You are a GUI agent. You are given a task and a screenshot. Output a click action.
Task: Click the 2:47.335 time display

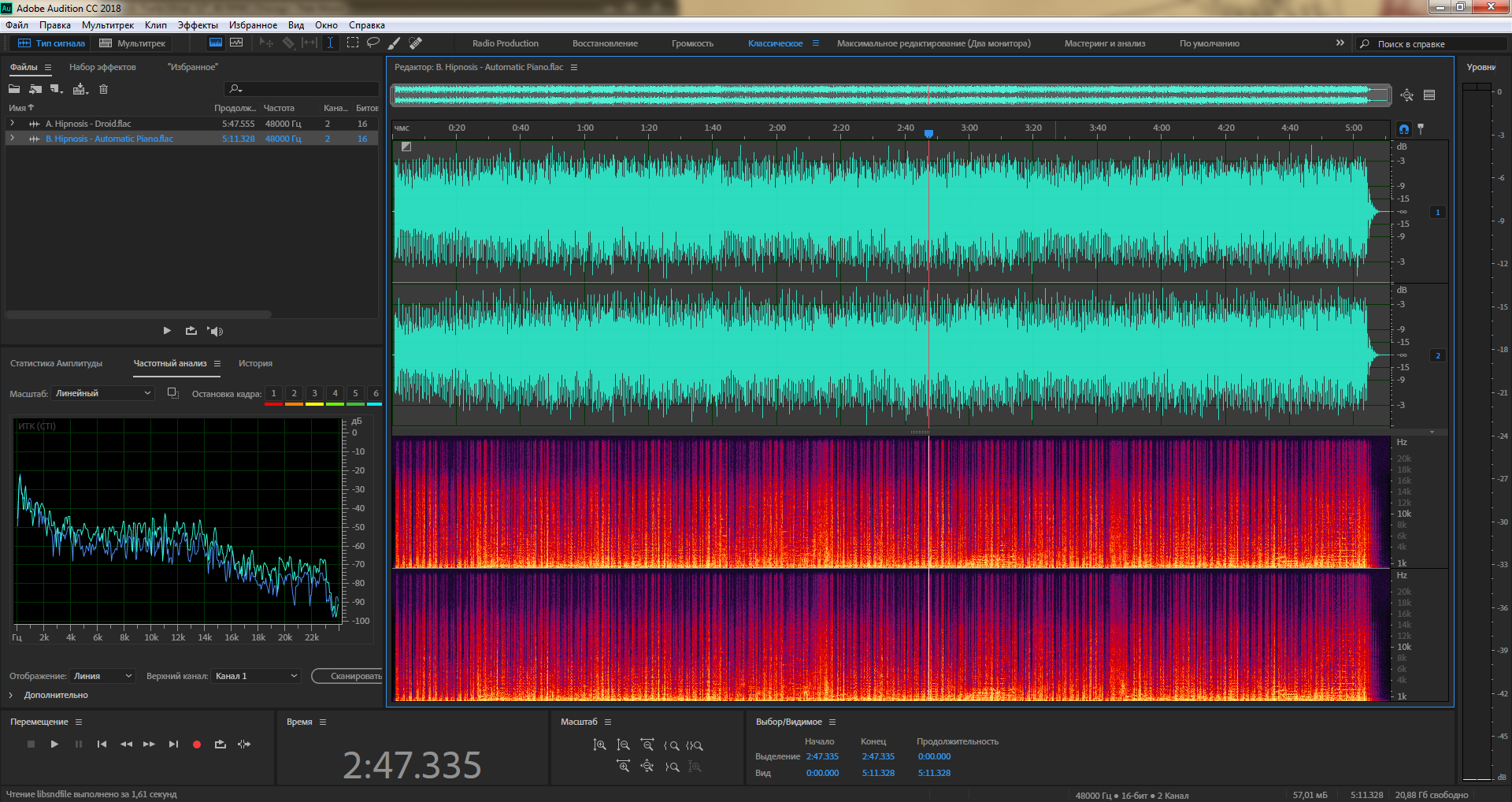pyautogui.click(x=412, y=765)
